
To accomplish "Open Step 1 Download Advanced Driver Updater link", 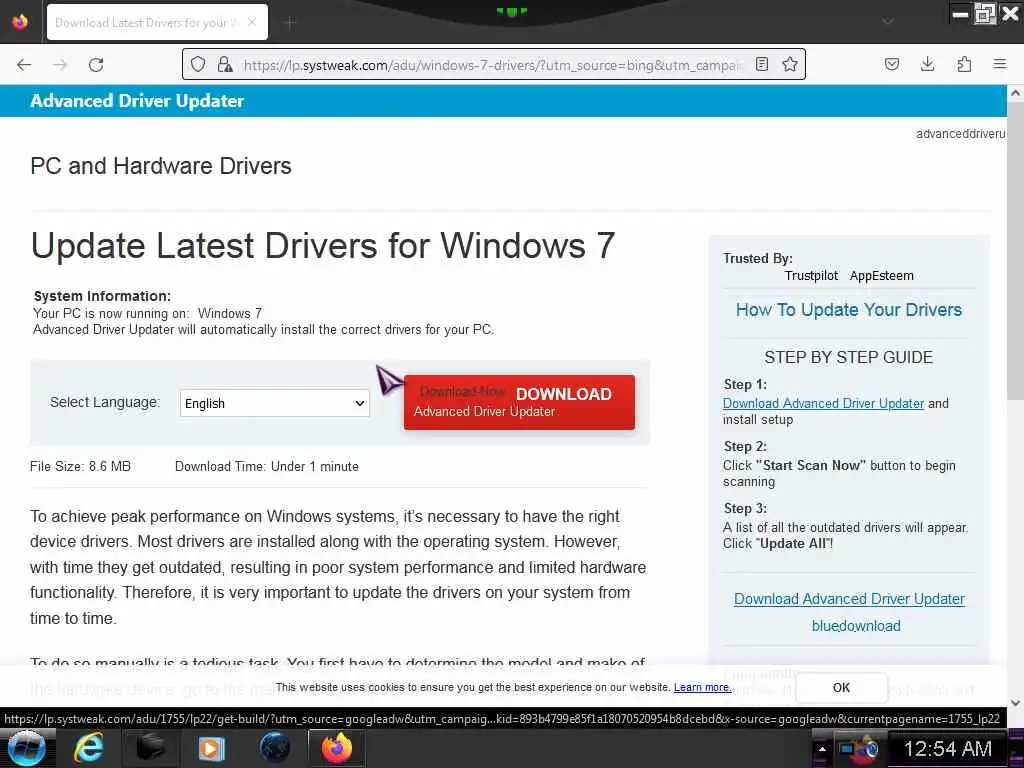I will coord(823,404).
